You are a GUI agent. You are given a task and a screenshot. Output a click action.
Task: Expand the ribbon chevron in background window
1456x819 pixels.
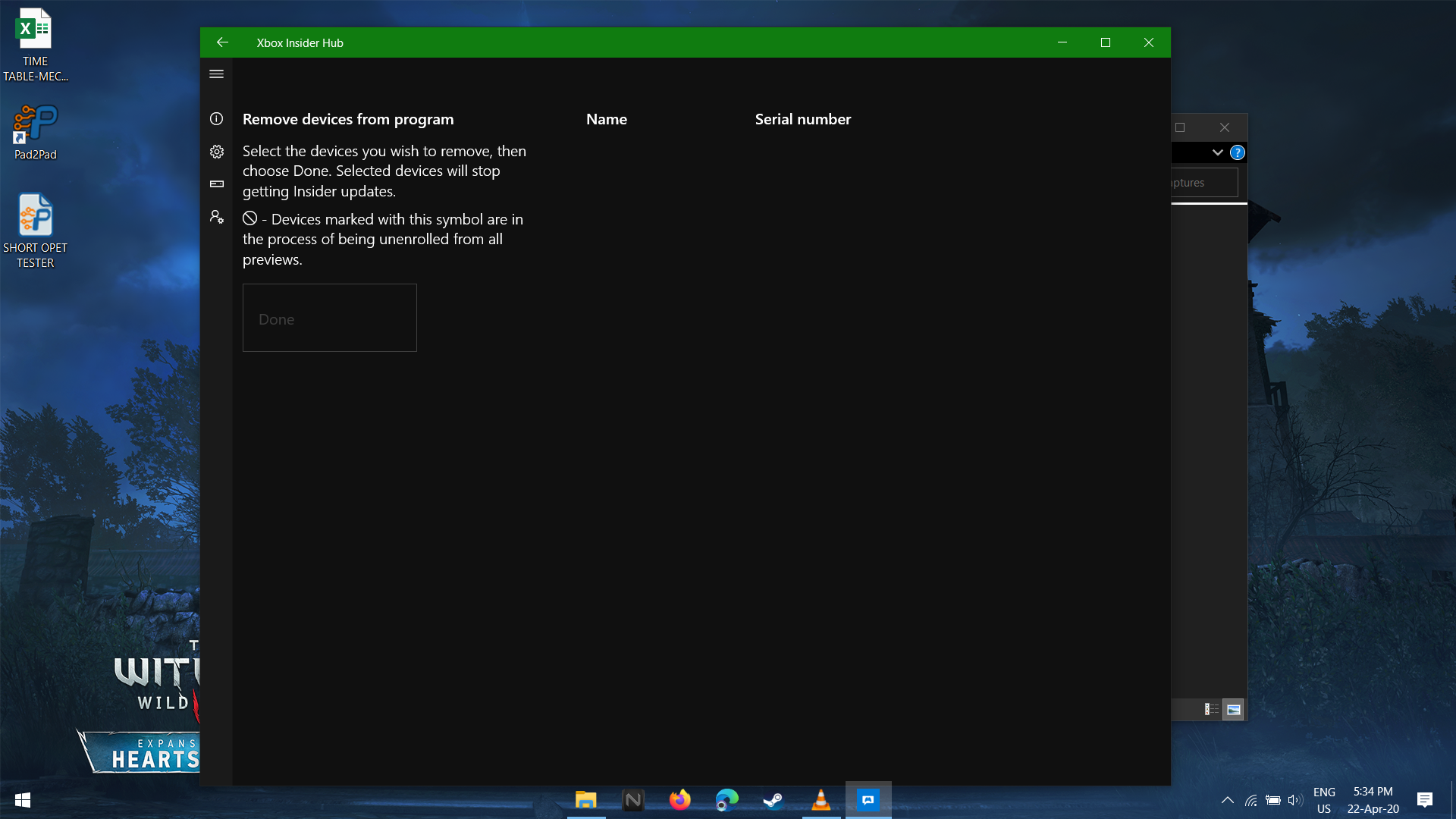coord(1217,152)
